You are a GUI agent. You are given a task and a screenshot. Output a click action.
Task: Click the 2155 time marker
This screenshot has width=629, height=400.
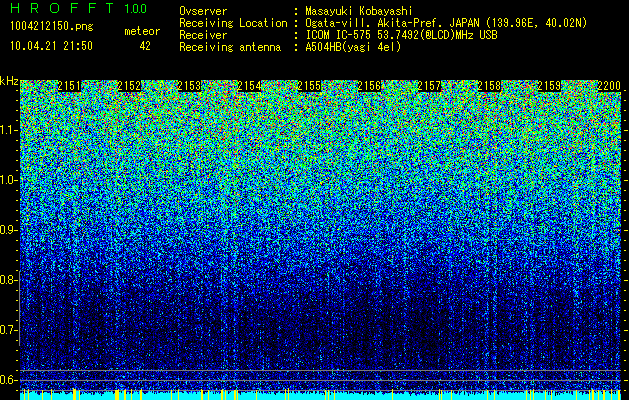pos(309,86)
